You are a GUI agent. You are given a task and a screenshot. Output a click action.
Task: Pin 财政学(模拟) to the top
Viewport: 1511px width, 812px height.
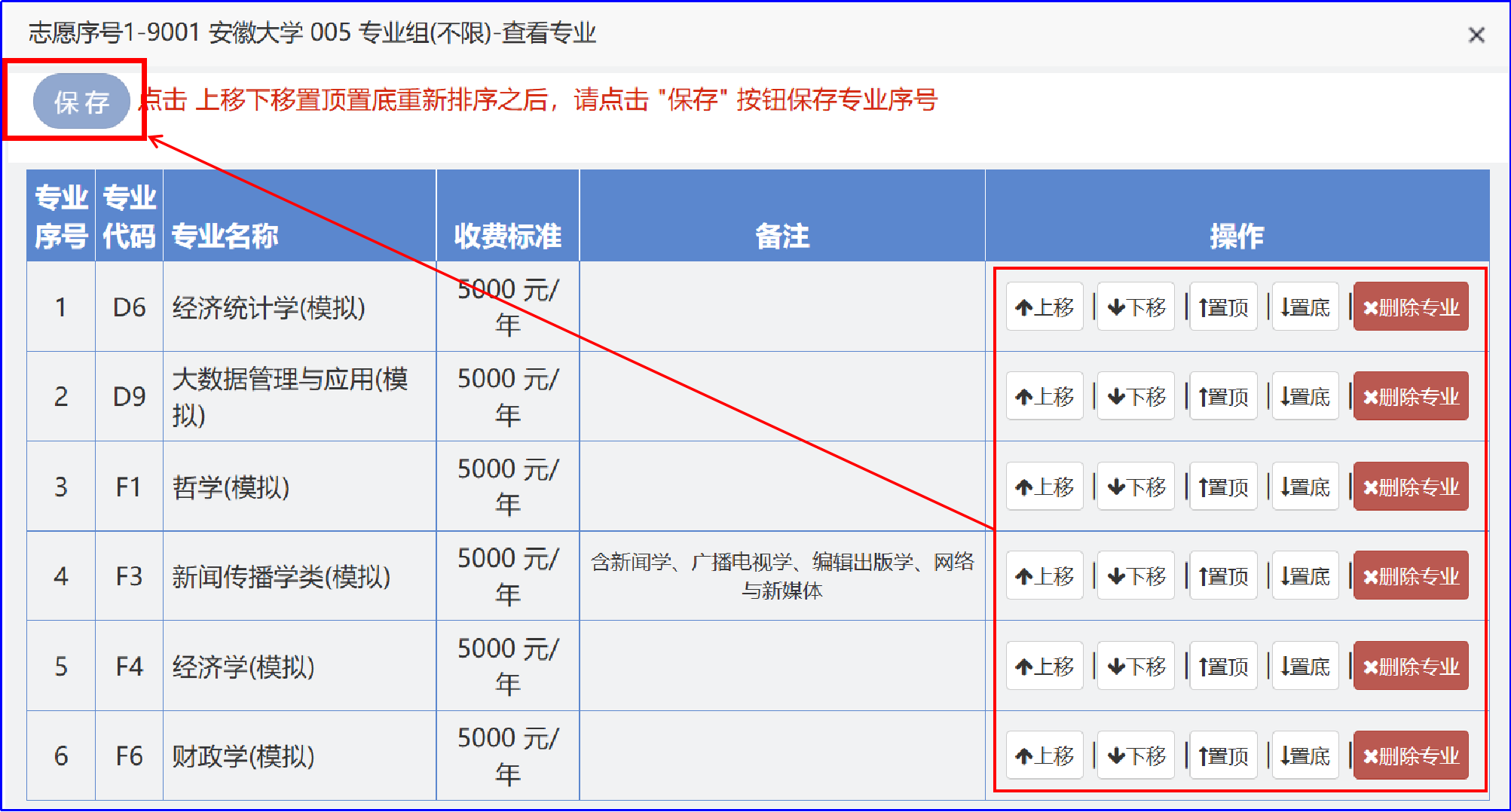point(1222,756)
